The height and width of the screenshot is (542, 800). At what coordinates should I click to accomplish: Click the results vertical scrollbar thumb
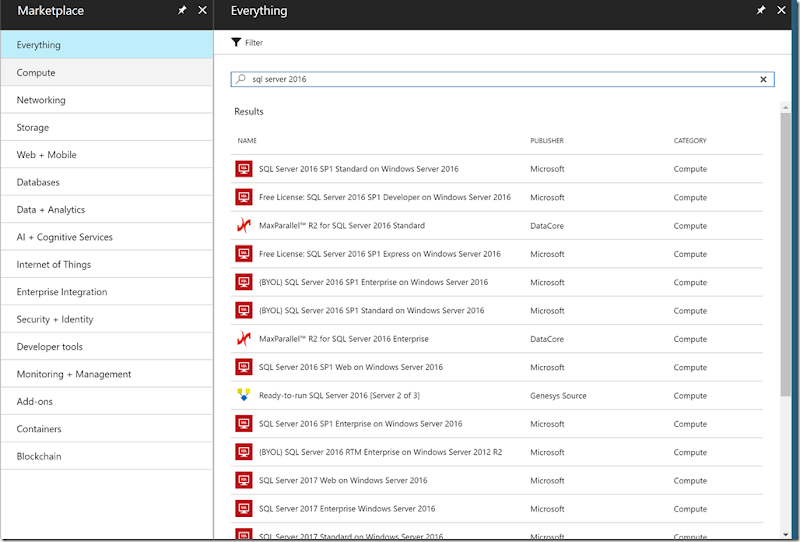coord(785,254)
